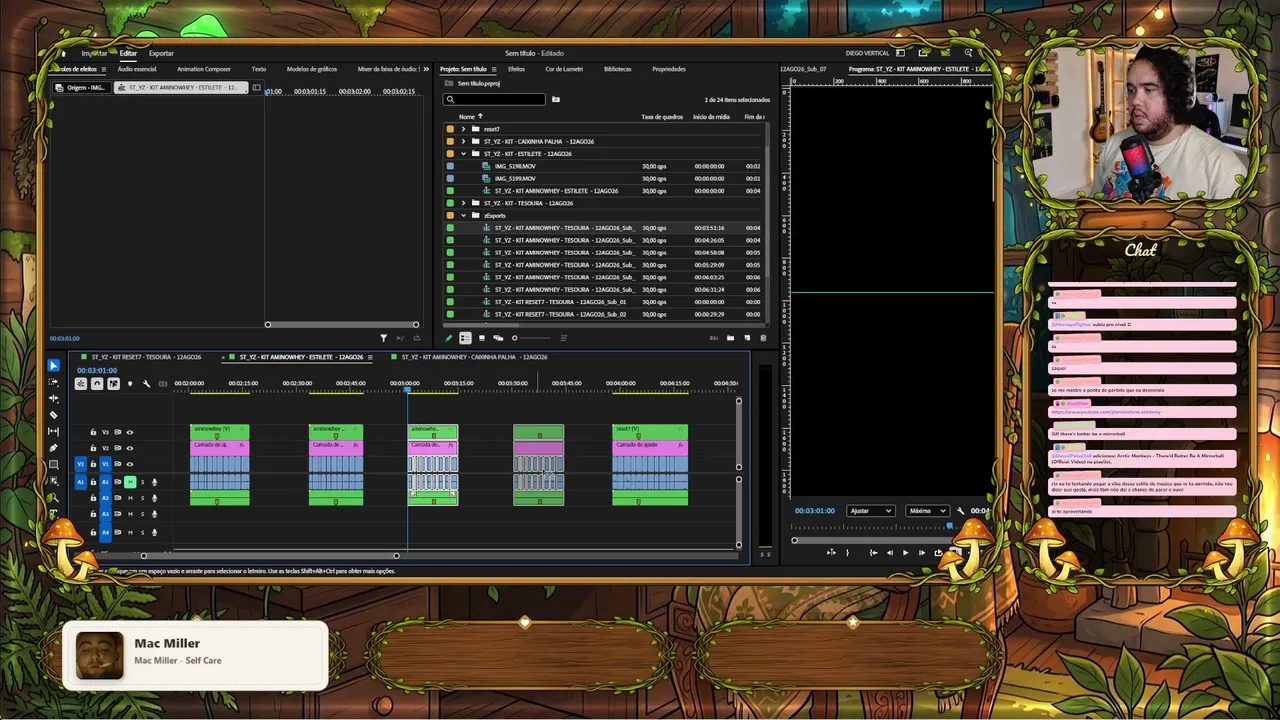Switch Project panel to icon view

point(482,338)
